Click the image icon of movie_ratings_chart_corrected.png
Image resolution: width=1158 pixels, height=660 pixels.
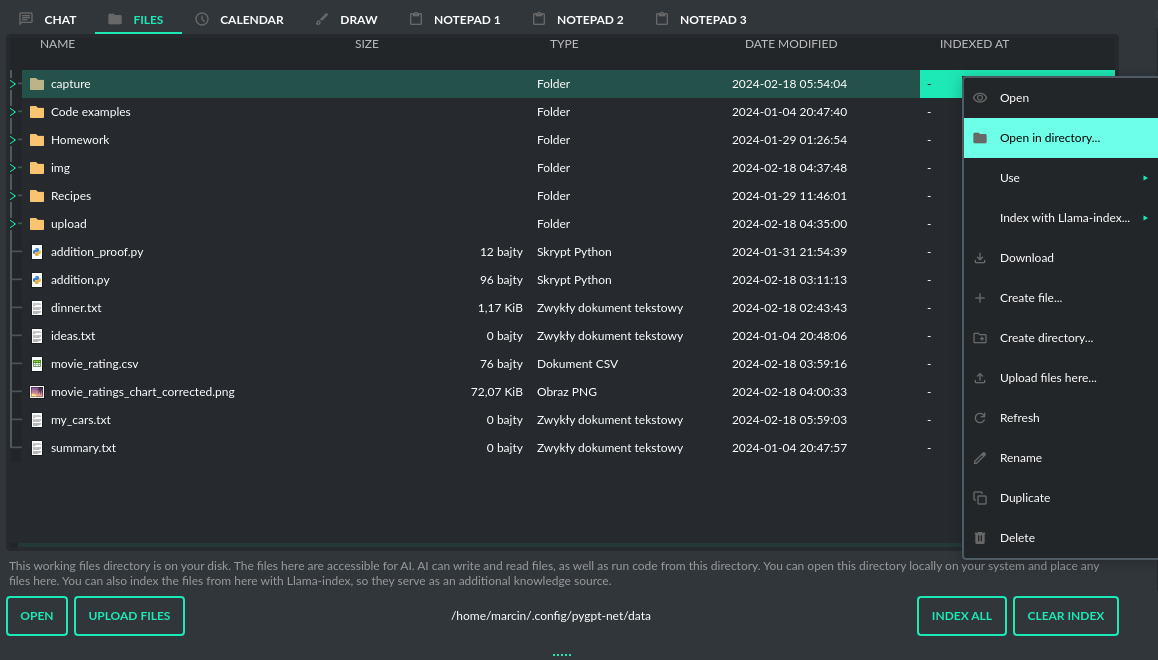pos(37,392)
